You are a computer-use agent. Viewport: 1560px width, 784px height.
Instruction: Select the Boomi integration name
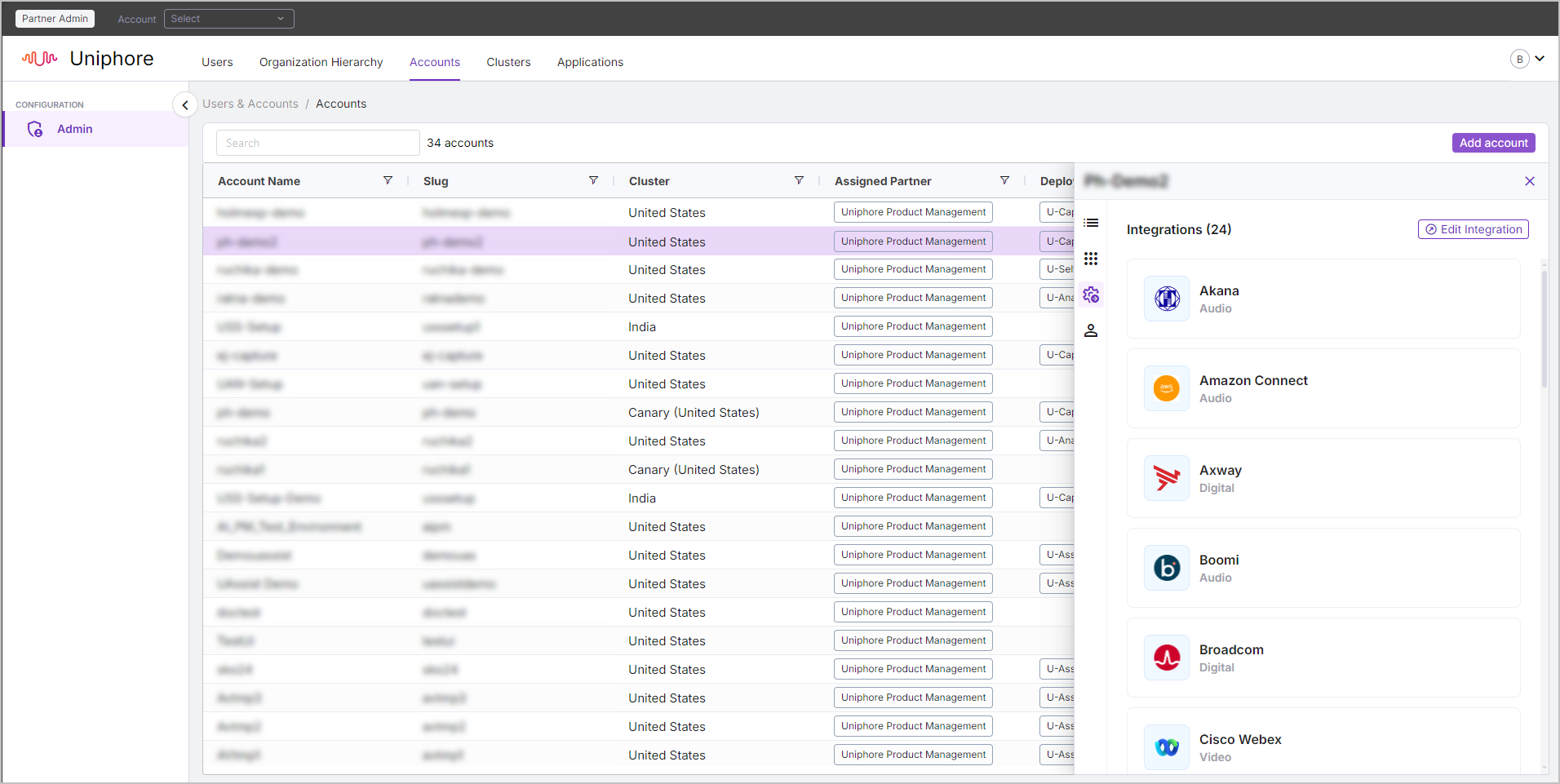[x=1219, y=560]
